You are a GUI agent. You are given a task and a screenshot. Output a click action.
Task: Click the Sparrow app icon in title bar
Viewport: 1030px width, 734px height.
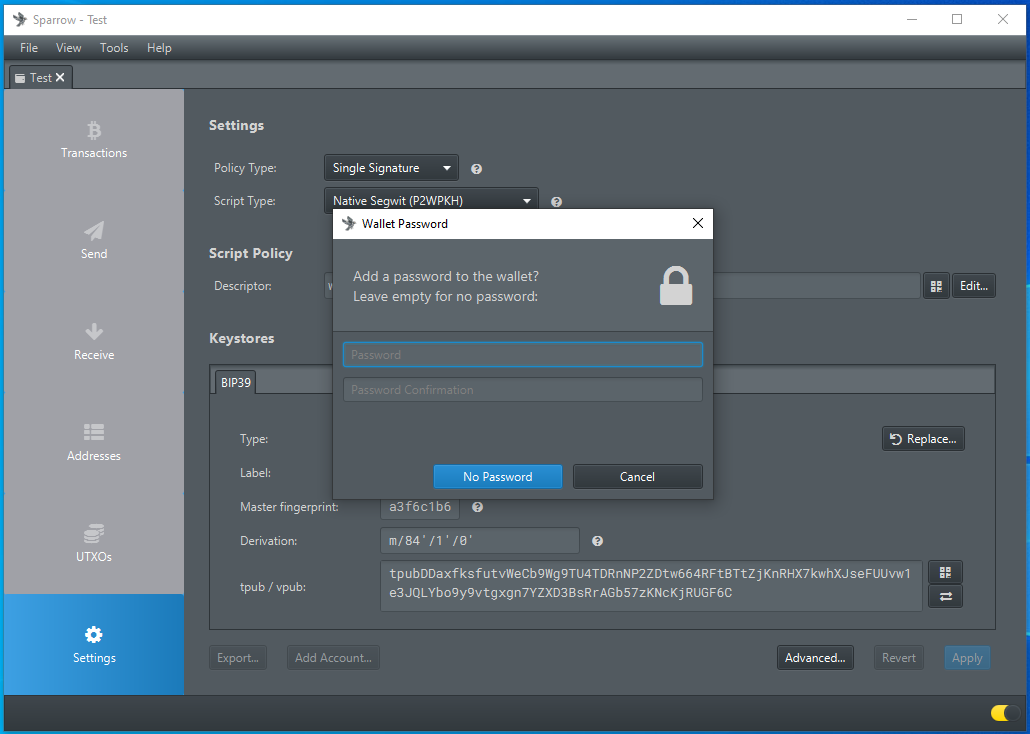point(20,19)
